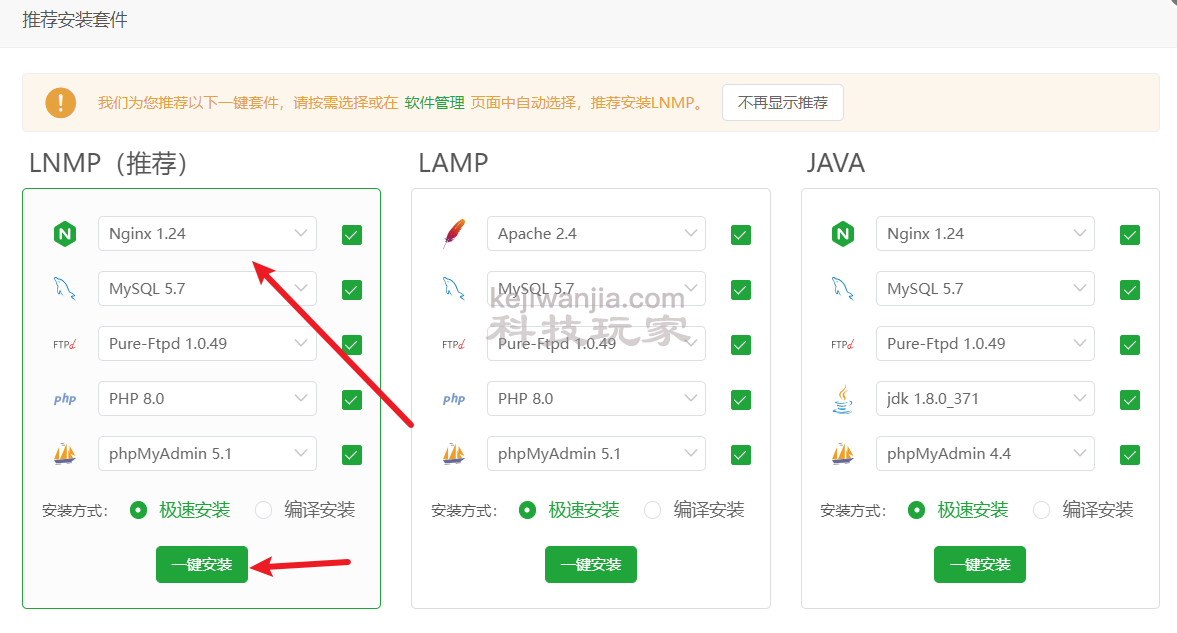The height and width of the screenshot is (633, 1177).
Task: Click 一键安装 button for LAMP
Action: 591,565
